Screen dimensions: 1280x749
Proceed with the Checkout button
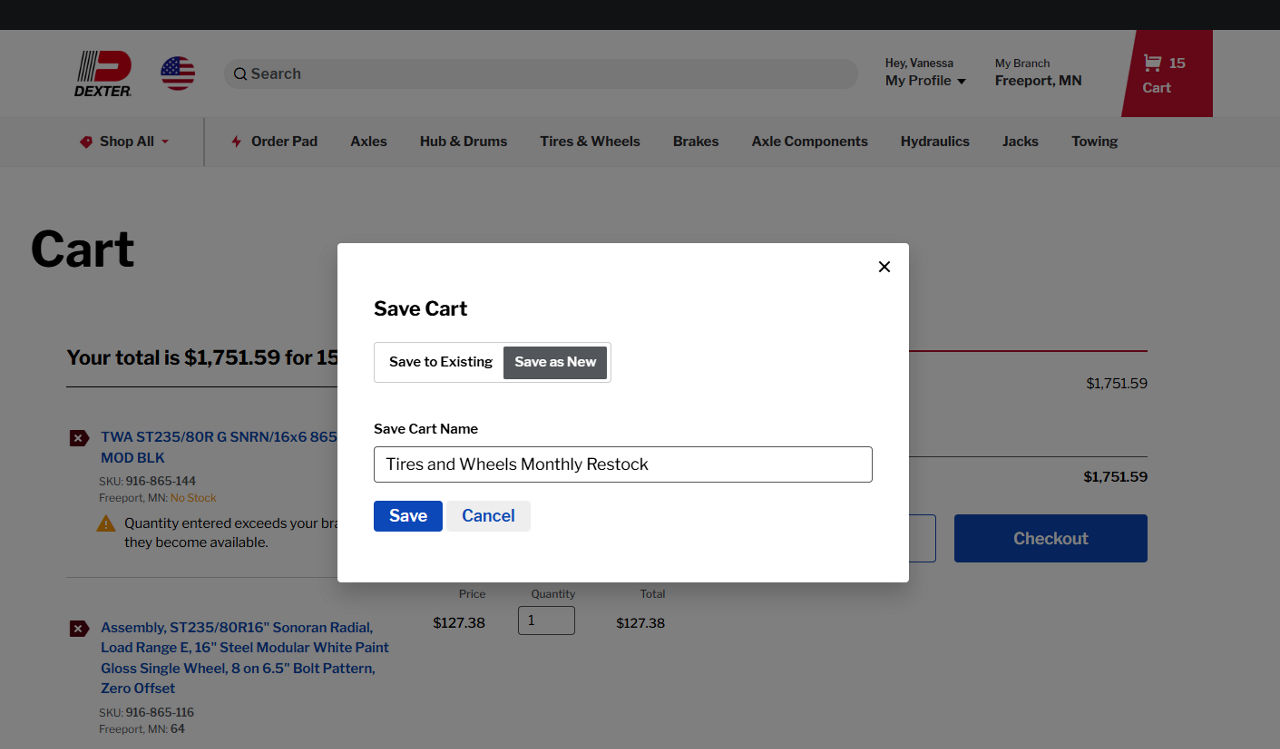click(x=1050, y=538)
